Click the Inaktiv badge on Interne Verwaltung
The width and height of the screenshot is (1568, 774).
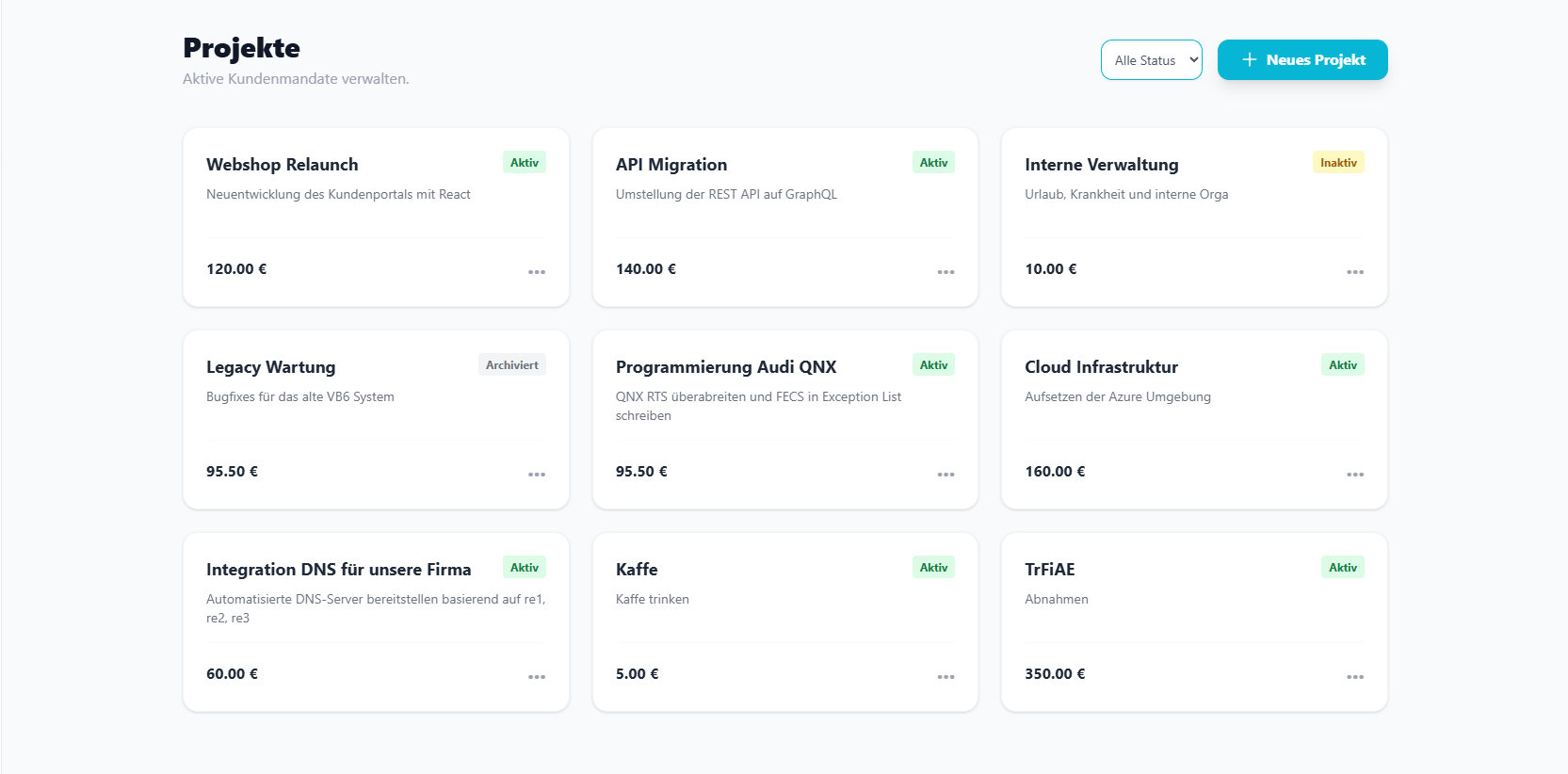[x=1337, y=163]
